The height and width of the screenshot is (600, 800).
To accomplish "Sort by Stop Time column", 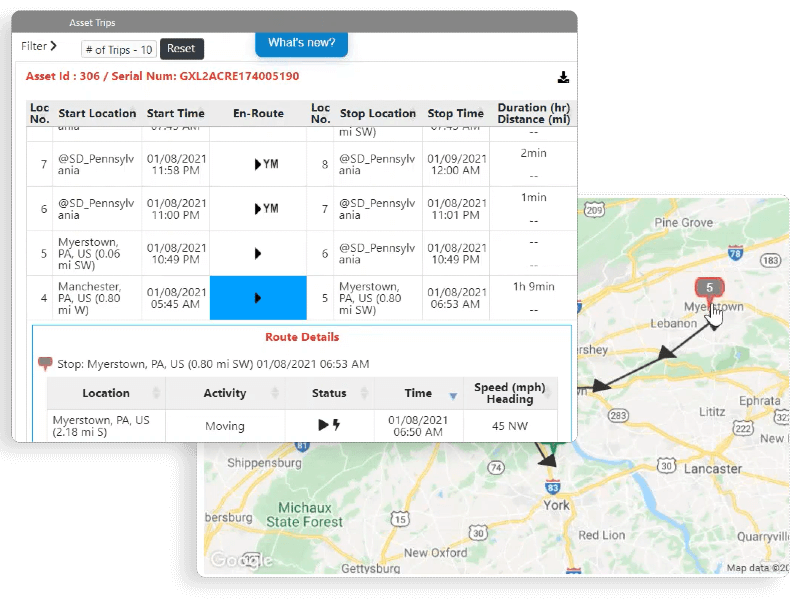I will [455, 113].
